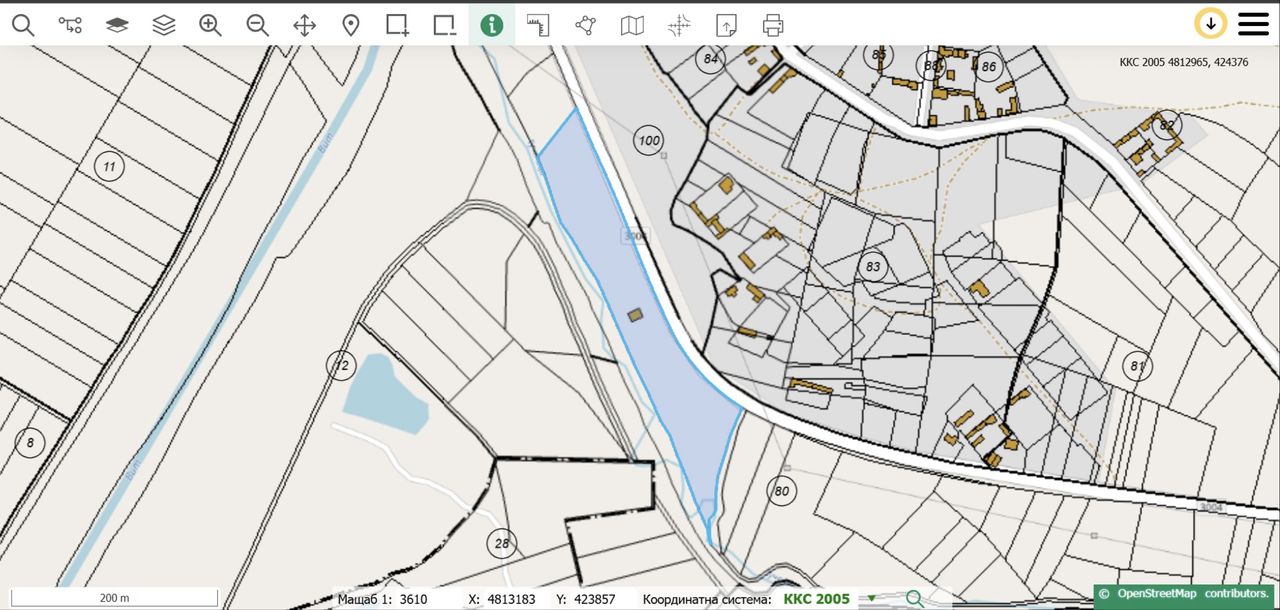Viewport: 1280px width, 610px height.
Task: Click the X coordinate value 4813183
Action: [x=511, y=599]
